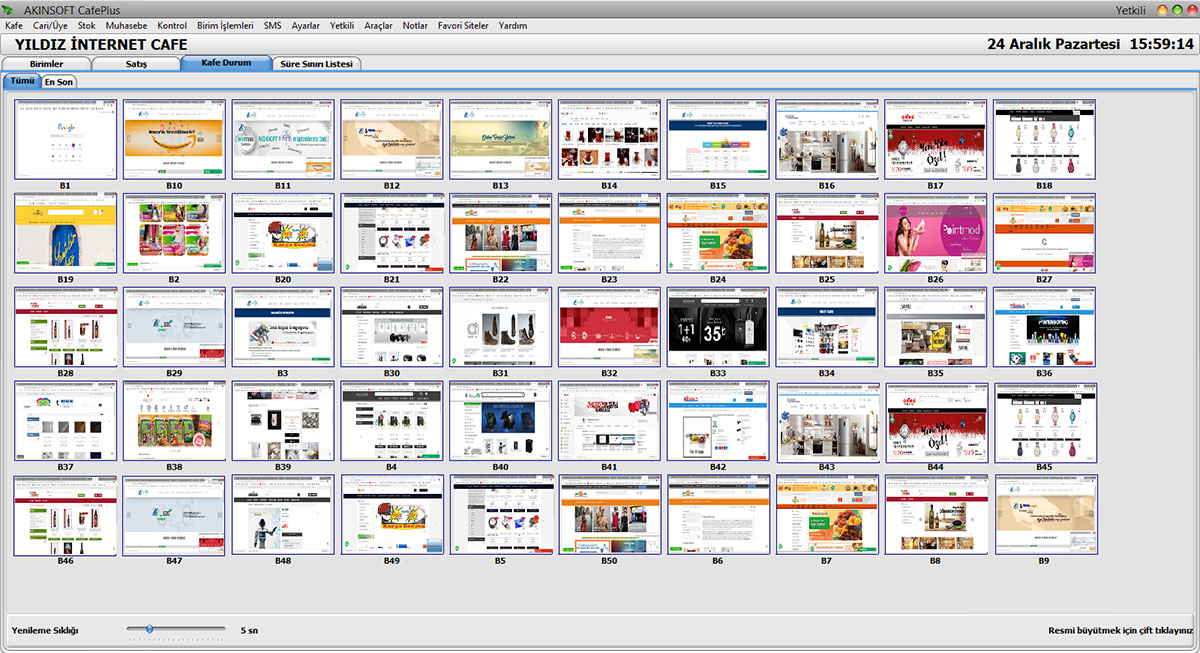Click the Yetkili label in title bar
This screenshot has height=653, width=1200.
(1132, 9)
